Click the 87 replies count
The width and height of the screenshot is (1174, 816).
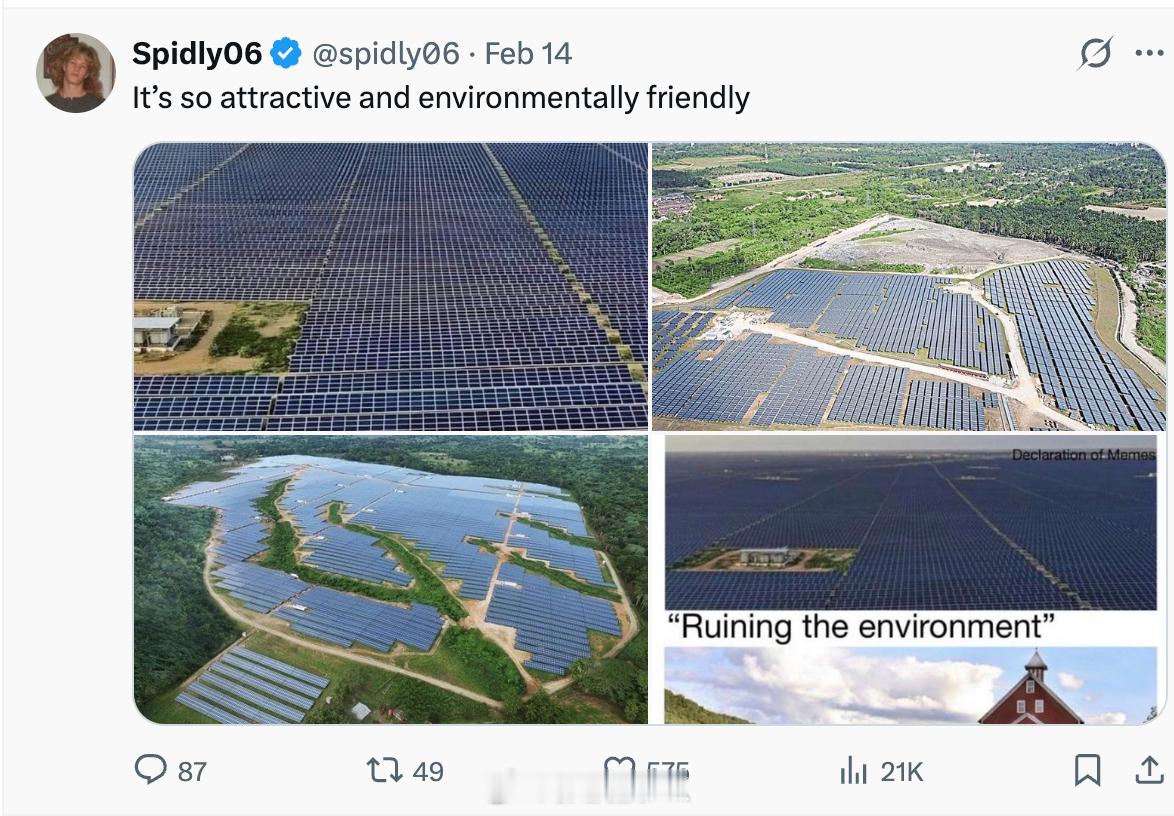[192, 771]
